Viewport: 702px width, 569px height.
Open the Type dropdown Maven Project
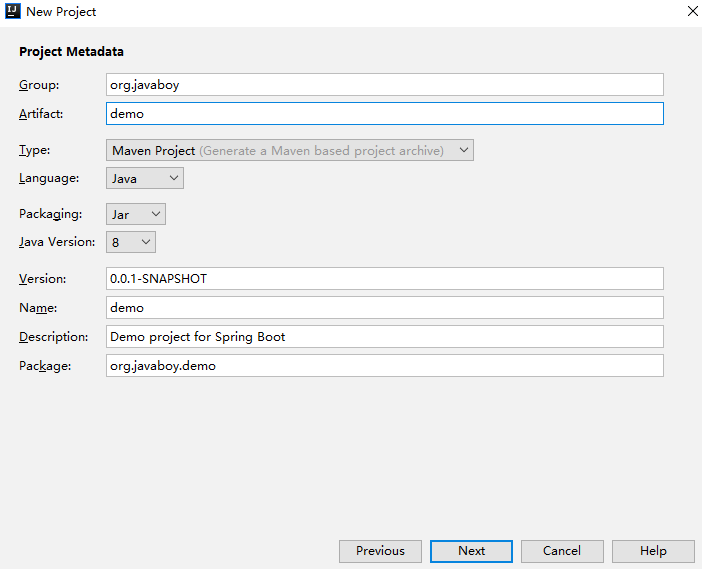[x=290, y=150]
